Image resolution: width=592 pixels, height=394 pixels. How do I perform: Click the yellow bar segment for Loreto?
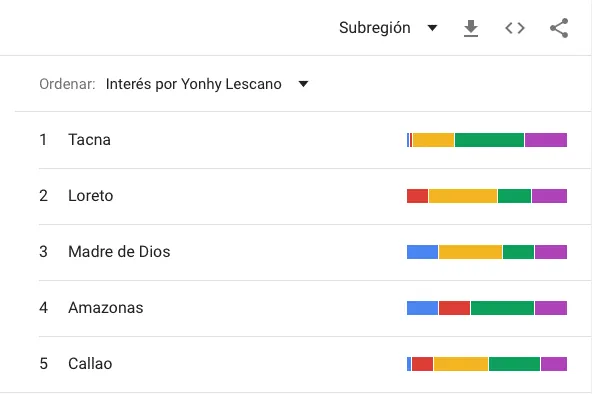point(463,196)
